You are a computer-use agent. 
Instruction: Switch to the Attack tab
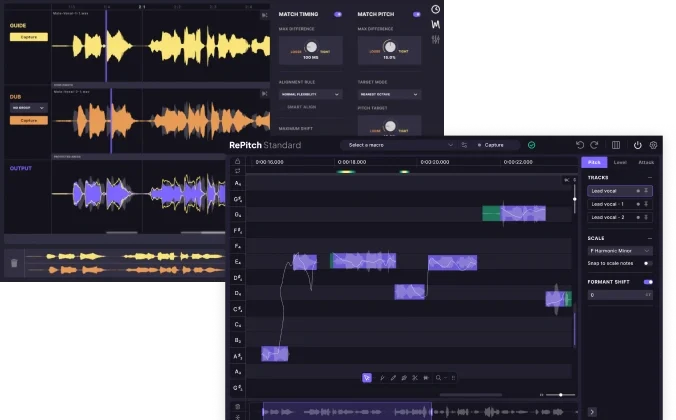(x=646, y=162)
